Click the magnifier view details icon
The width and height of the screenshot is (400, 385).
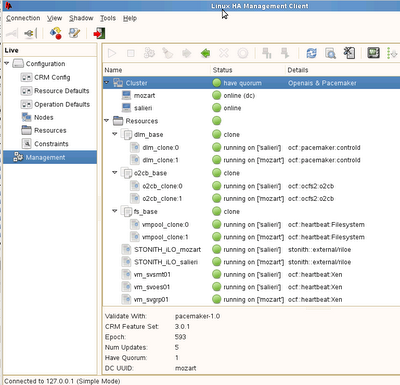pyautogui.click(x=330, y=53)
